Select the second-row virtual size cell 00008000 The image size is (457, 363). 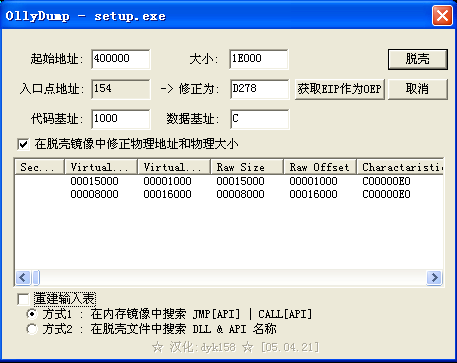[94, 194]
